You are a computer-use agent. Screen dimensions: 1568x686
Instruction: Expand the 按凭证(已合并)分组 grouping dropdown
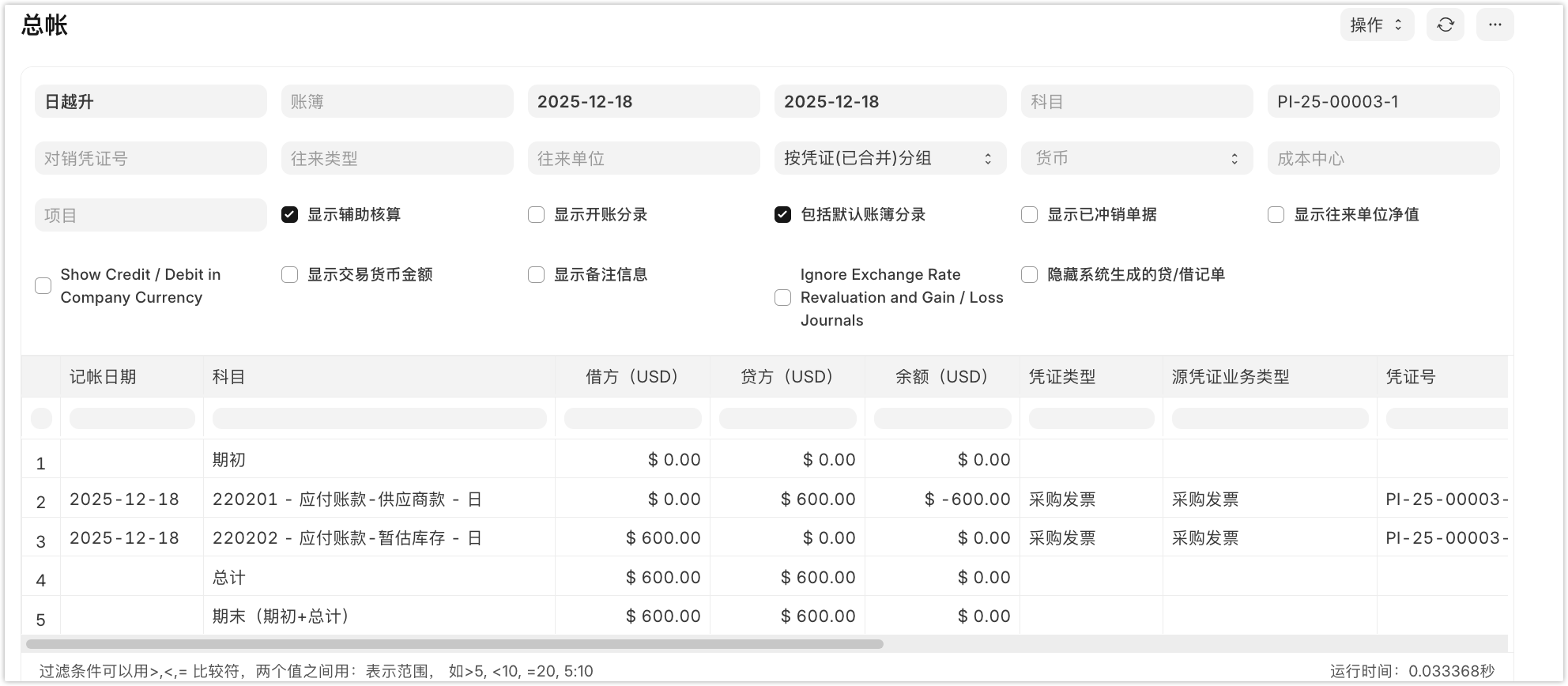[x=889, y=159]
